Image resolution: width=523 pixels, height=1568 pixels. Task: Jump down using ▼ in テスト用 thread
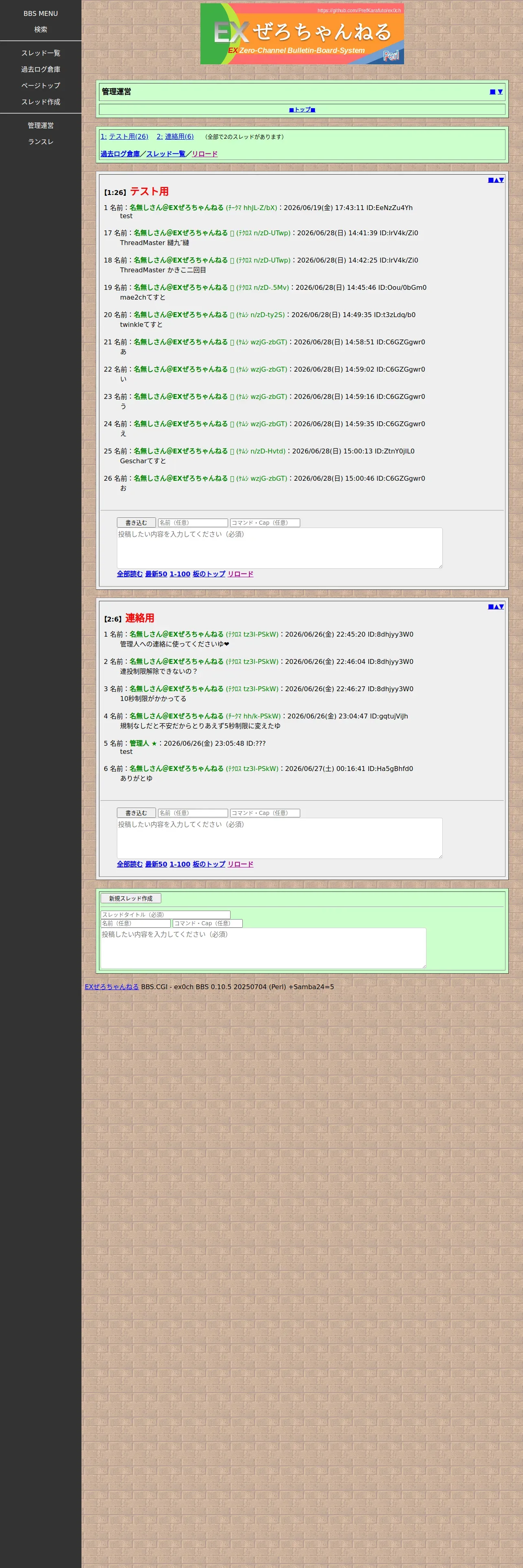point(501,180)
